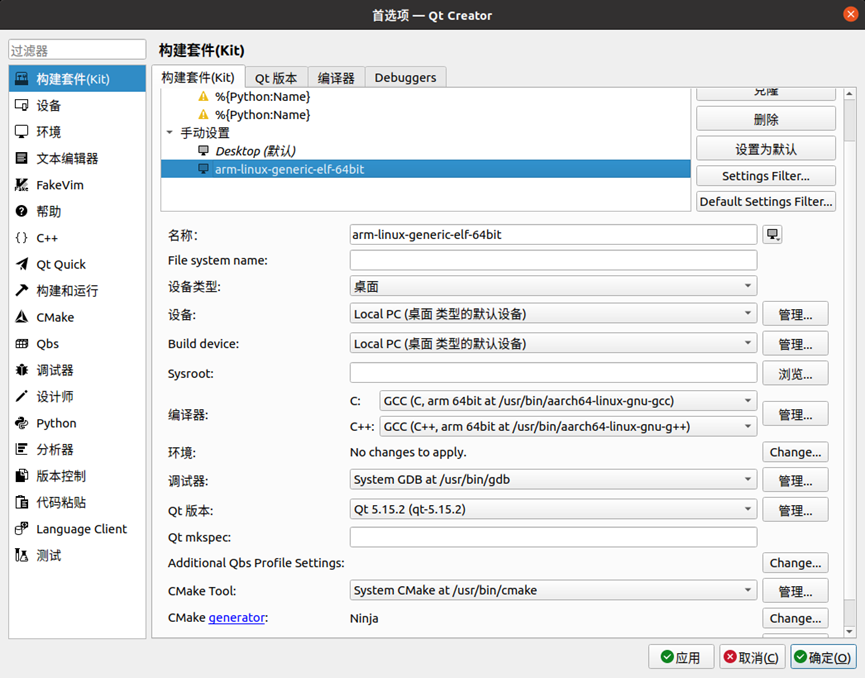Viewport: 865px width, 678px height.
Task: Open the CMake settings category
Action: click(x=55, y=317)
